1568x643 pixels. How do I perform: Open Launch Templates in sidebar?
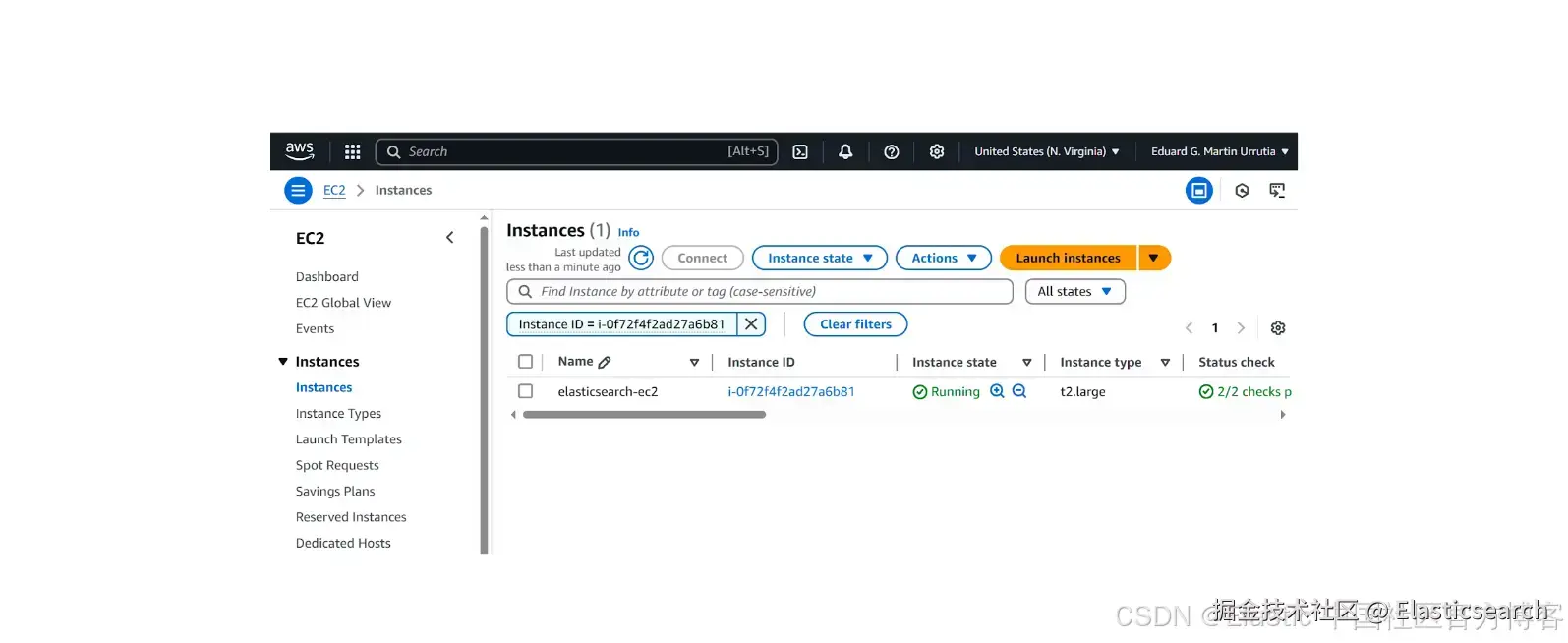[349, 439]
